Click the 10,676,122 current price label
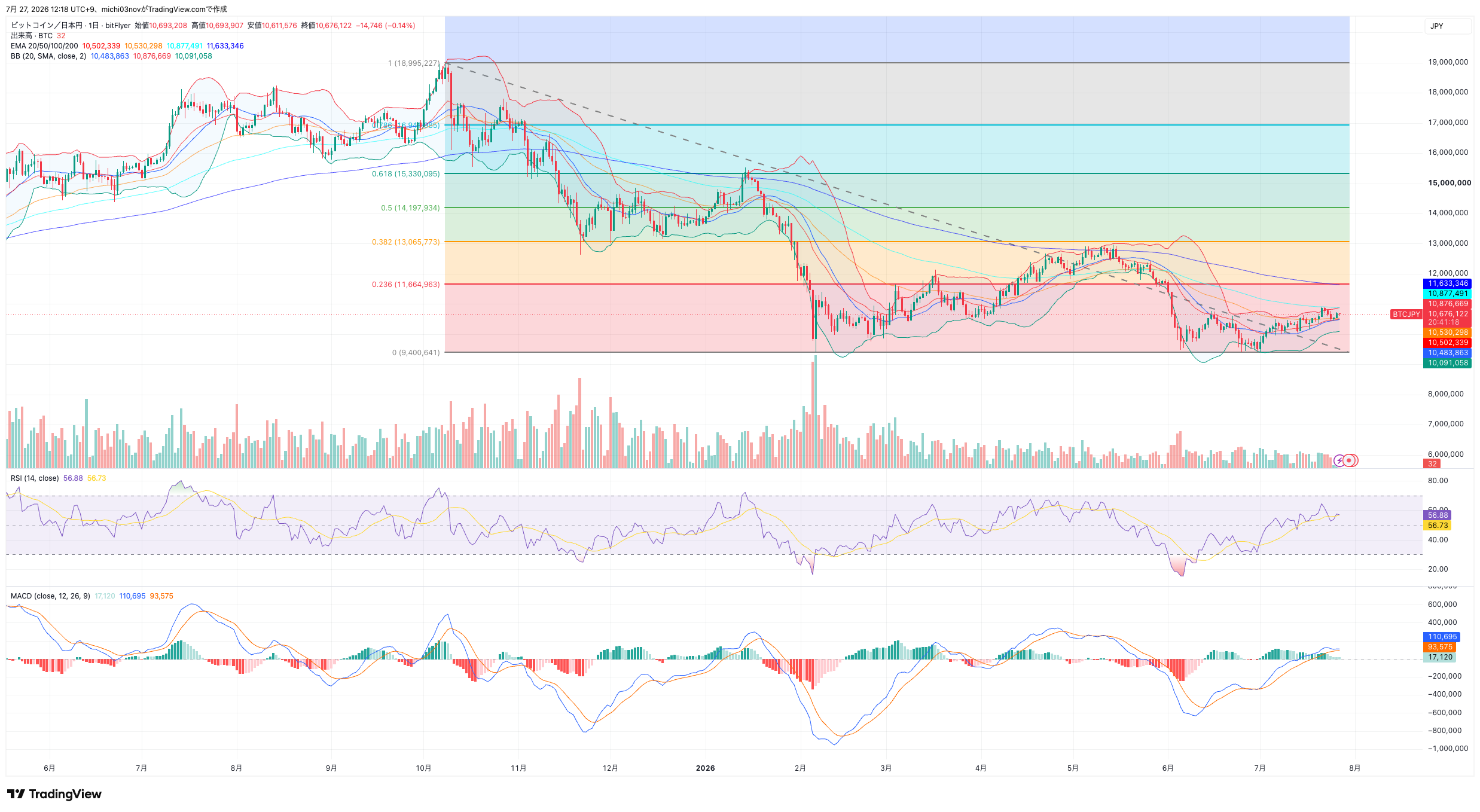 tap(1448, 314)
